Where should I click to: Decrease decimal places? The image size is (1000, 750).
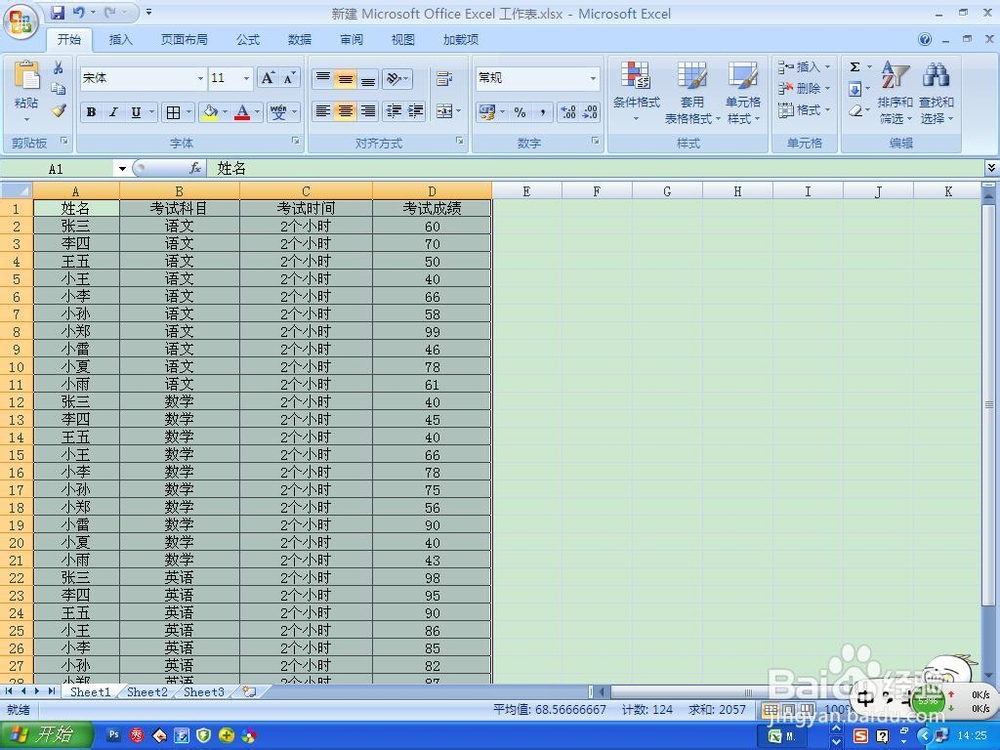pos(589,112)
